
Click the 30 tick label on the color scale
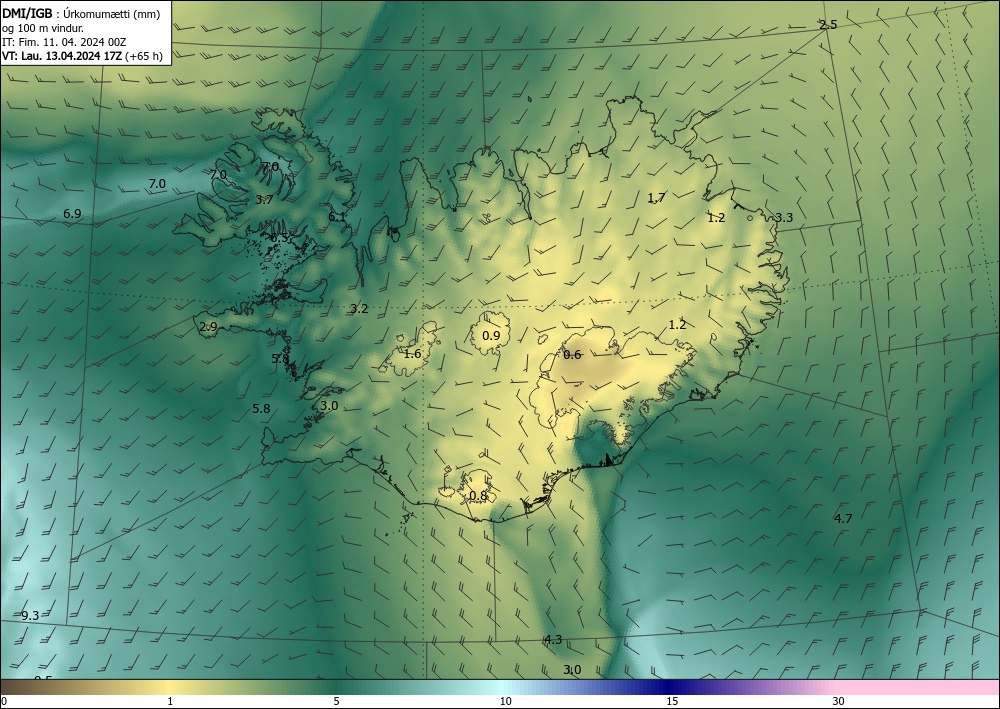tap(839, 701)
